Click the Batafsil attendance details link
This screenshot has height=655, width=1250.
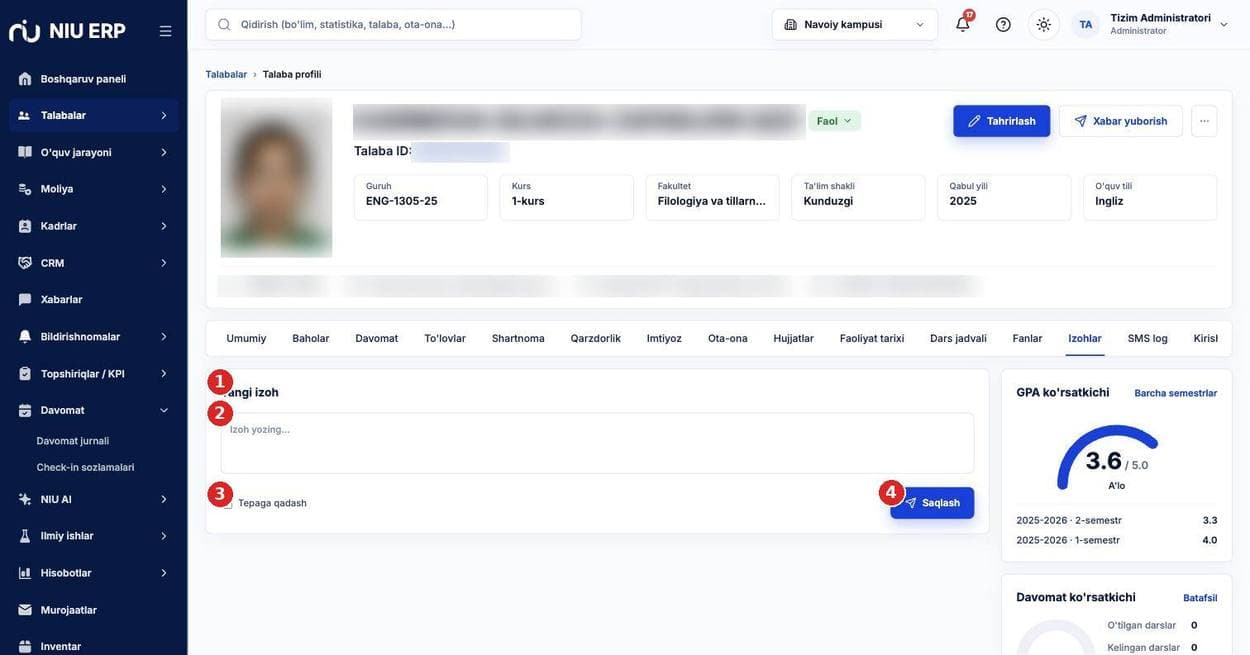click(1200, 598)
